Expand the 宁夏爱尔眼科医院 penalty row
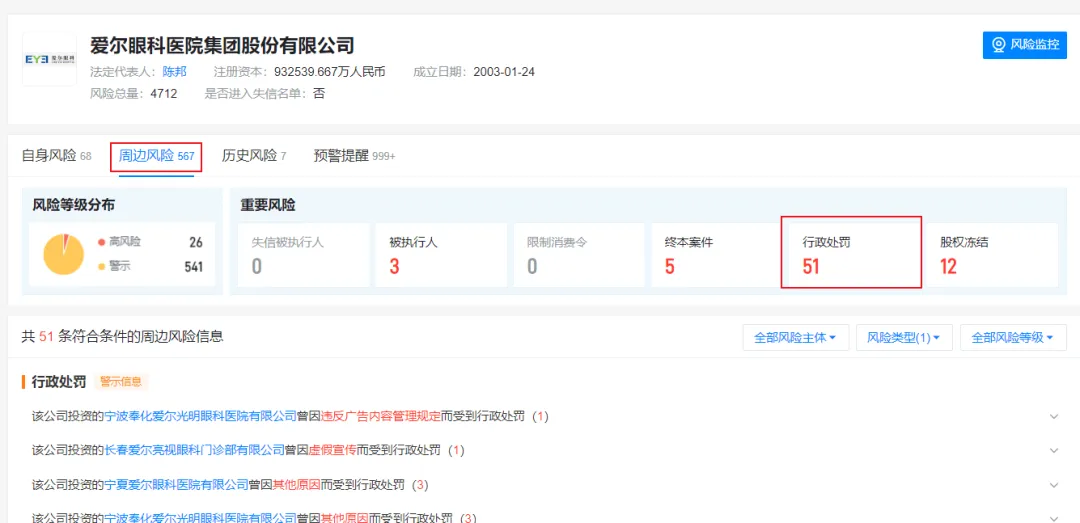The width and height of the screenshot is (1080, 523). click(1053, 484)
